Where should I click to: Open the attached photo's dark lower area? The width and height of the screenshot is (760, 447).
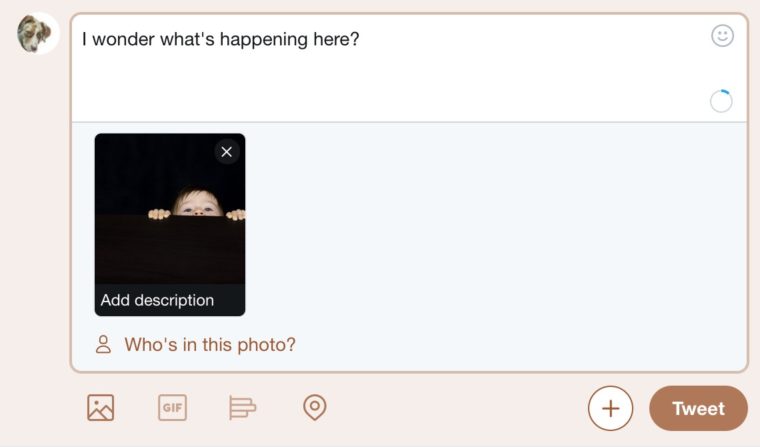(x=170, y=250)
